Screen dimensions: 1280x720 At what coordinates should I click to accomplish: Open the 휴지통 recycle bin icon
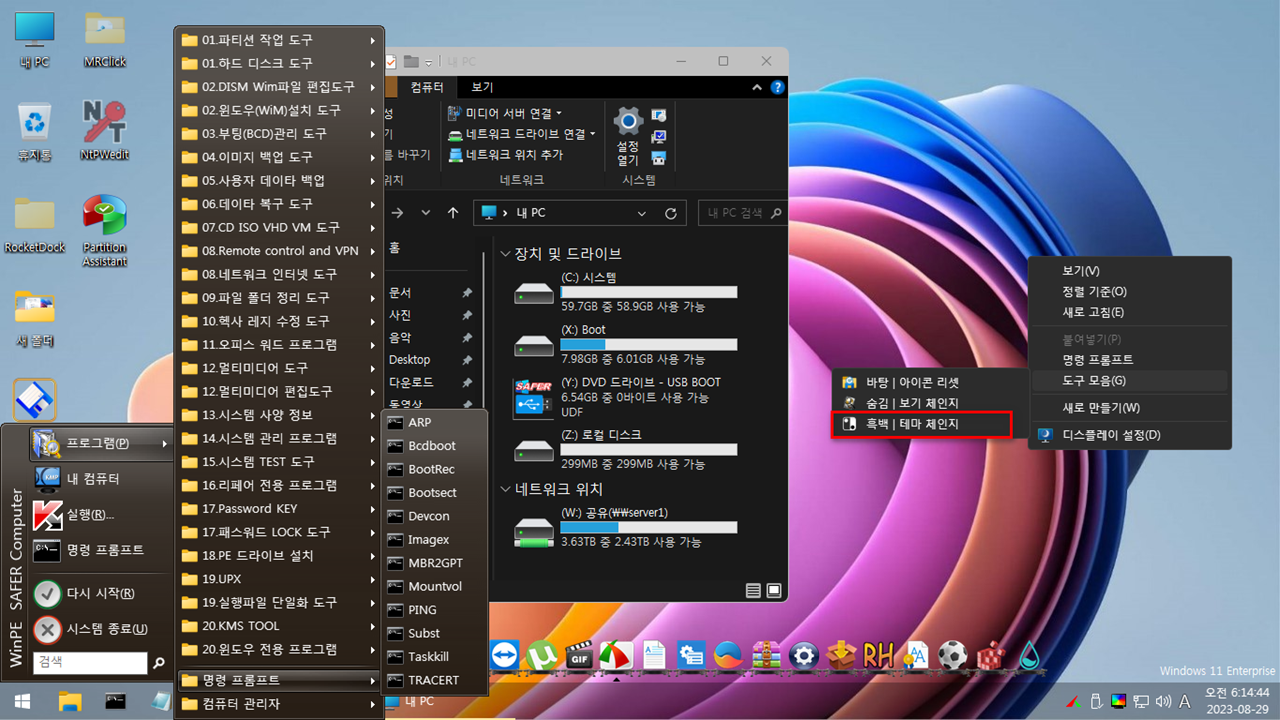click(x=35, y=130)
